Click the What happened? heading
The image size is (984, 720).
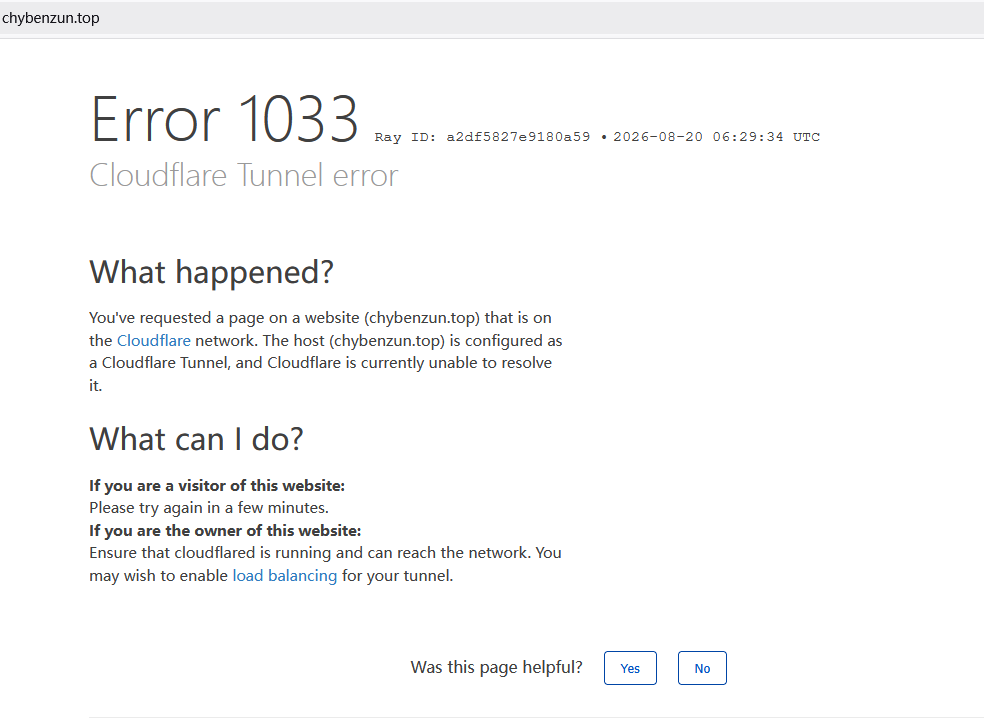211,272
